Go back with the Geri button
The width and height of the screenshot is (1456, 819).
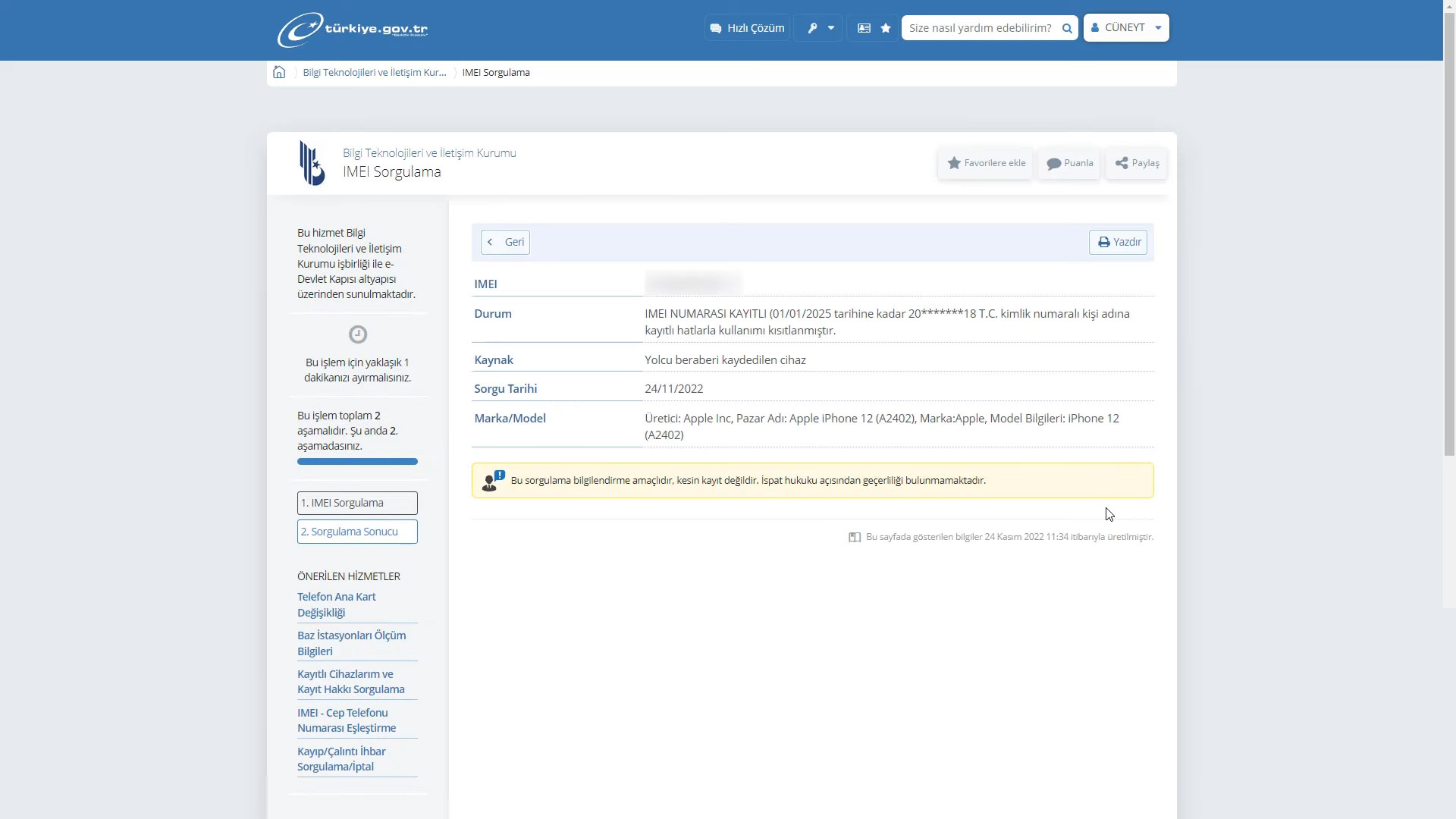point(505,242)
